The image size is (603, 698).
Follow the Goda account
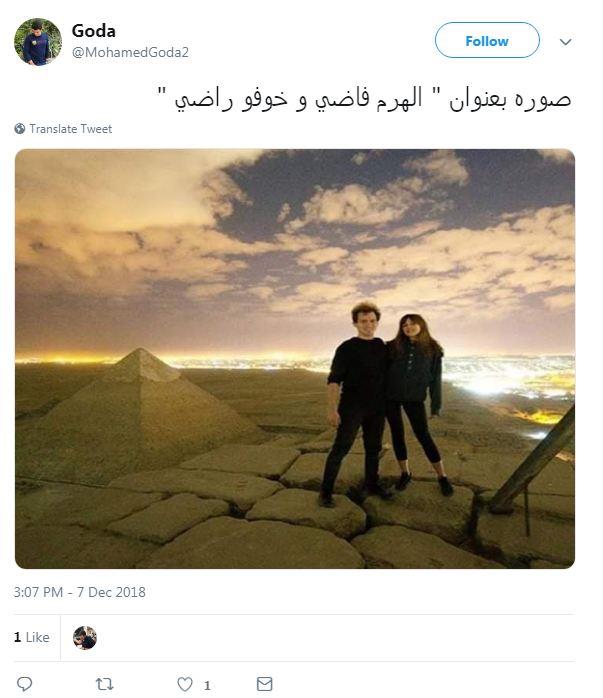click(487, 41)
